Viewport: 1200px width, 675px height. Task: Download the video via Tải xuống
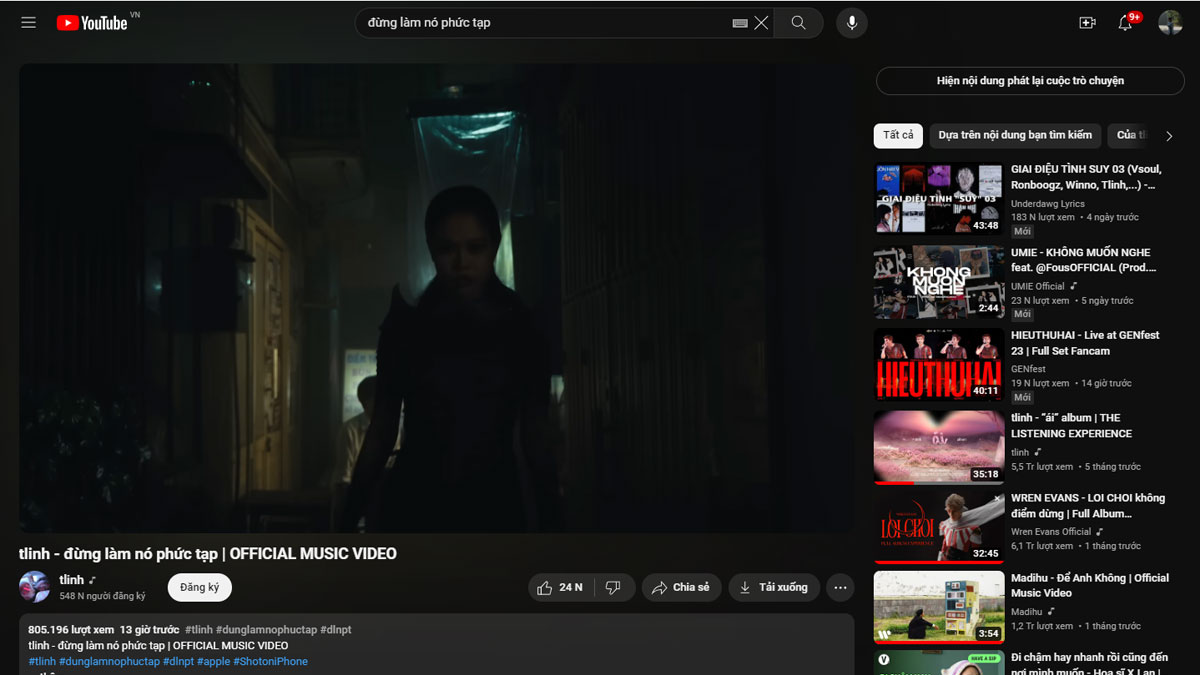tap(774, 588)
